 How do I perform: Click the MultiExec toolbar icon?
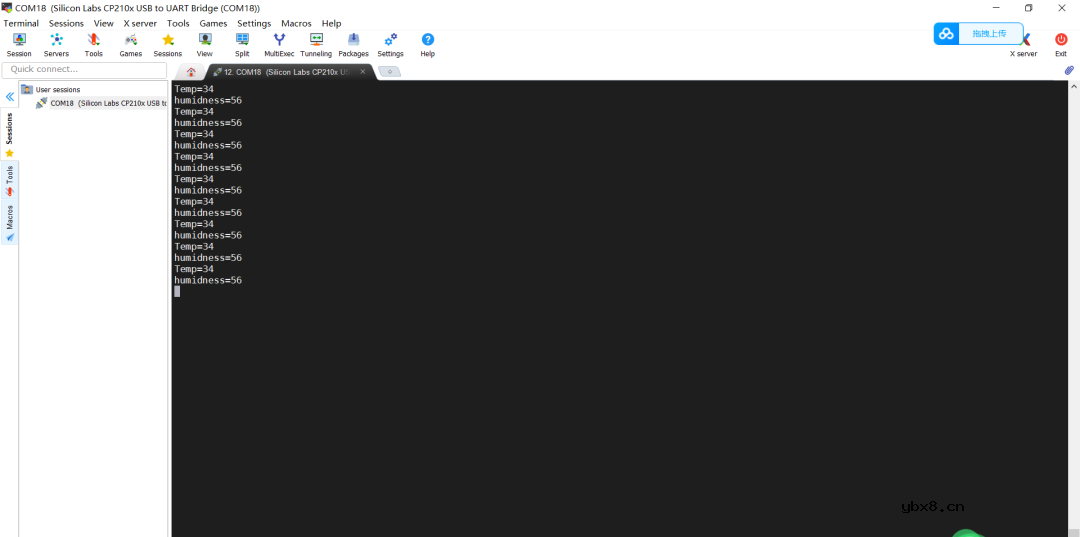click(x=279, y=44)
